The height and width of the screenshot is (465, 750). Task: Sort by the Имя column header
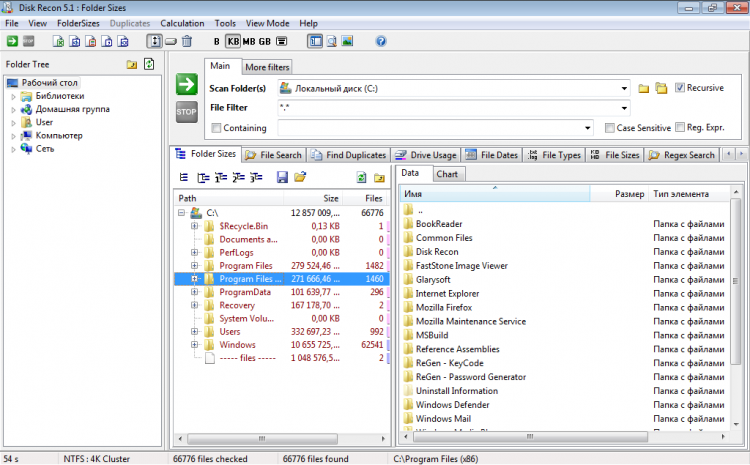(x=495, y=194)
